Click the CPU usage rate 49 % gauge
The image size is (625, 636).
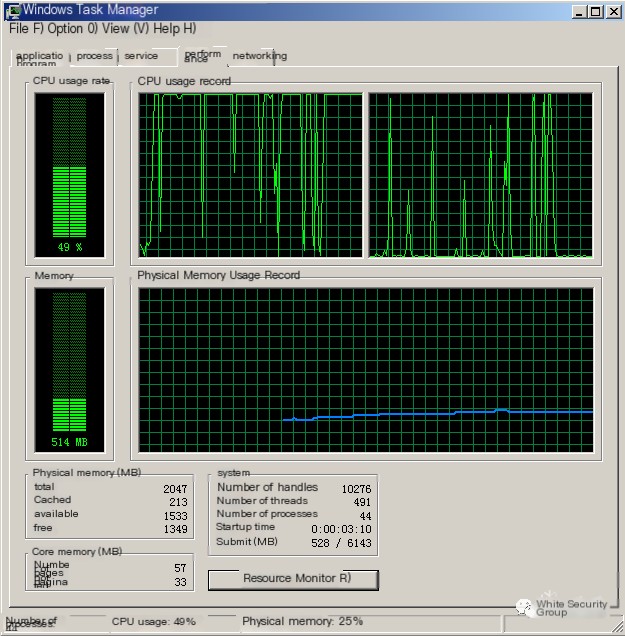pyautogui.click(x=69, y=175)
